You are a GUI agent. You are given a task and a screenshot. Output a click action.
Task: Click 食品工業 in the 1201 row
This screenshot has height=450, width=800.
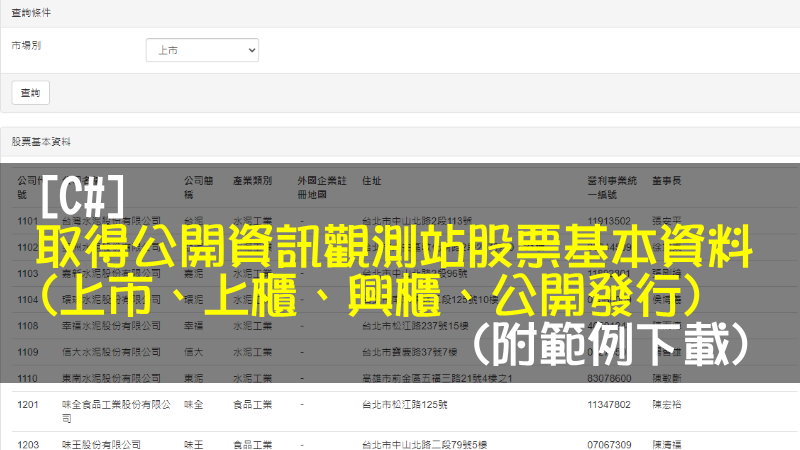click(252, 405)
